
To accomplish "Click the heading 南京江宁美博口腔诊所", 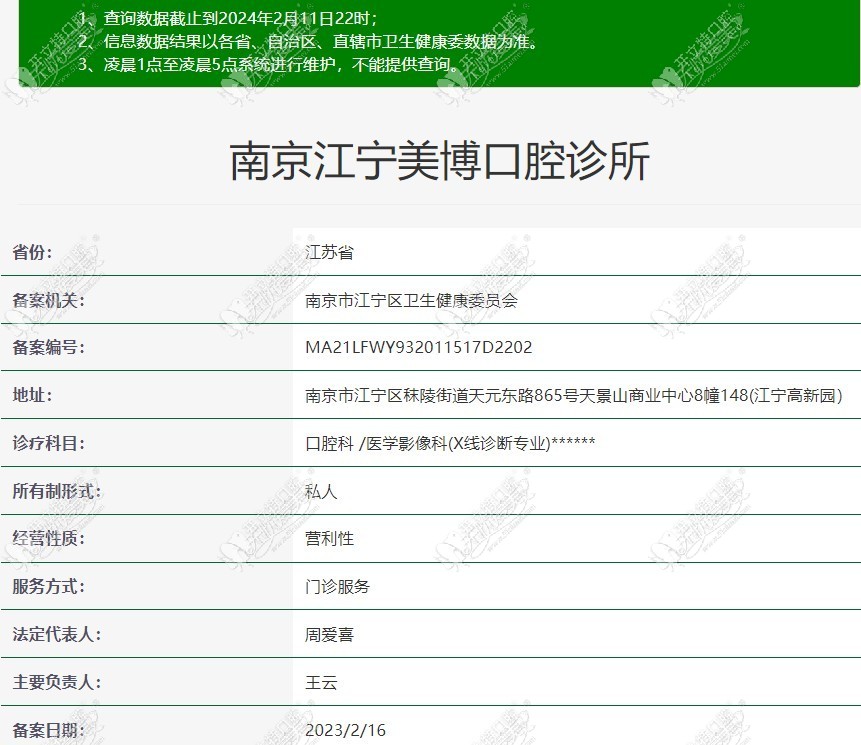I will click(439, 161).
